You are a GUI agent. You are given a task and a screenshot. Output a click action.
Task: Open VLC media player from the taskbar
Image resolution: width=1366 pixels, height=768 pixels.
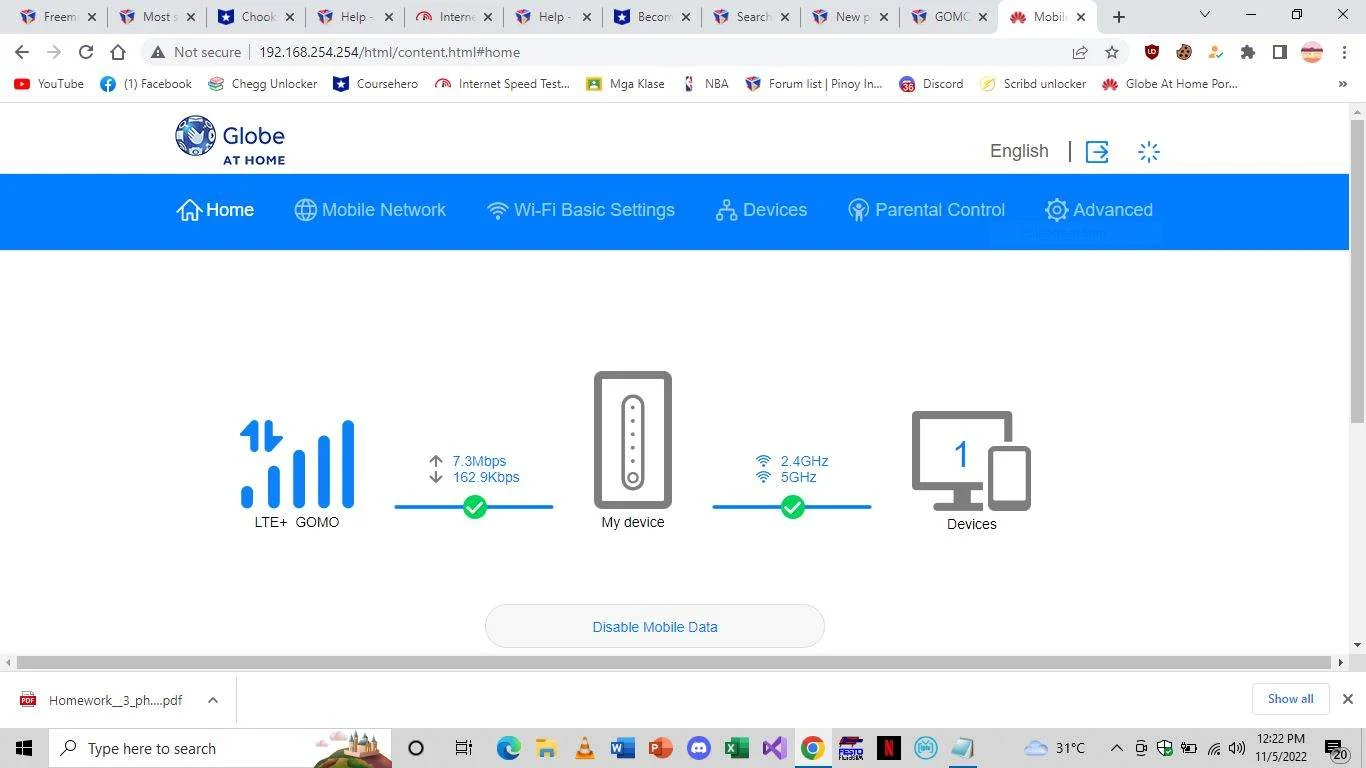coord(584,748)
